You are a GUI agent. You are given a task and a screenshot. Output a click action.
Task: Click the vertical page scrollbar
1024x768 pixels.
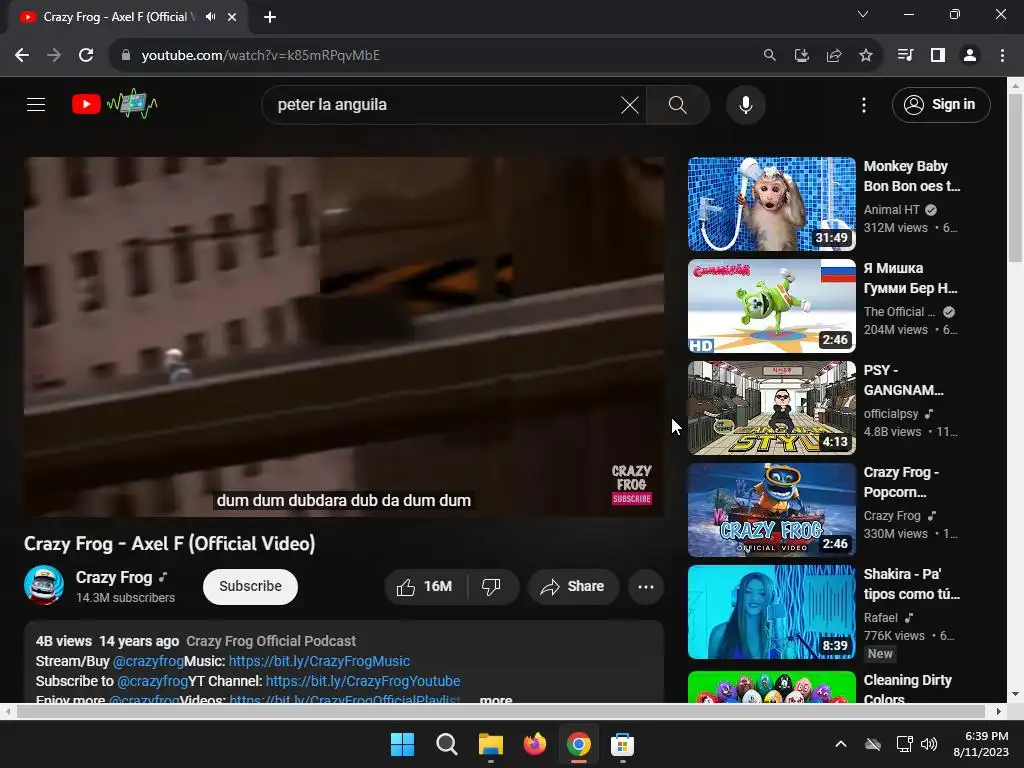1016,176
